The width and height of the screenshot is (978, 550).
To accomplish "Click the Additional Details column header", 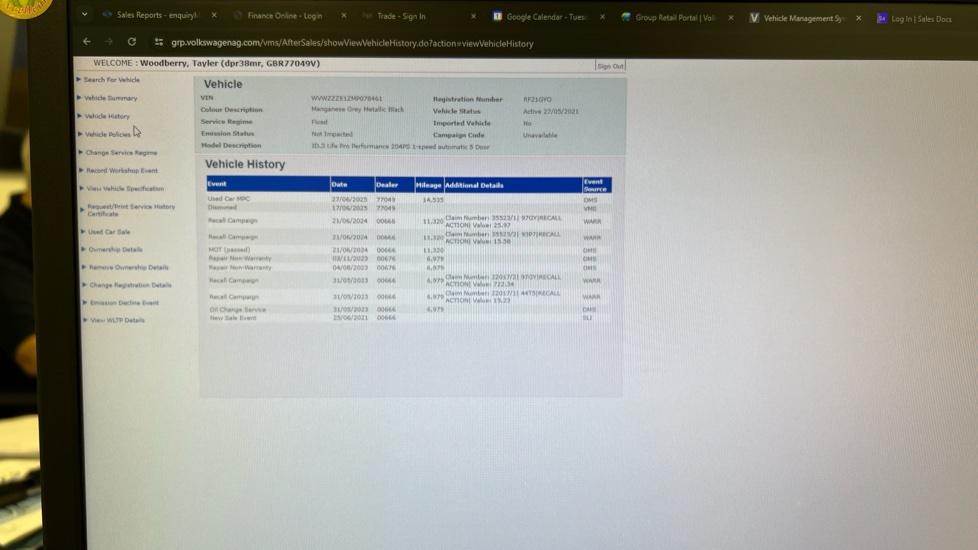I will (x=513, y=185).
